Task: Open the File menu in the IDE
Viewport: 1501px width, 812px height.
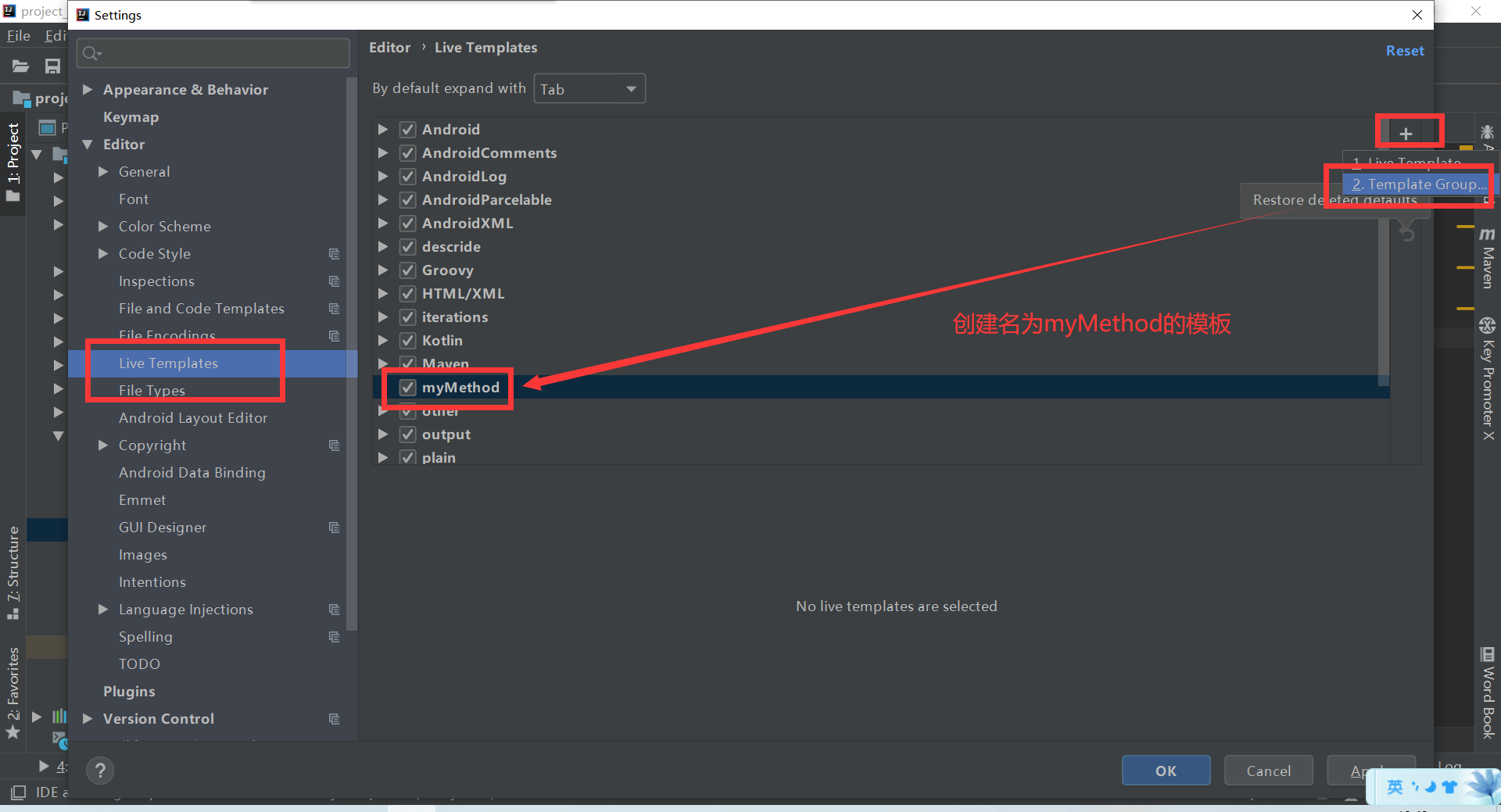Action: 18,36
